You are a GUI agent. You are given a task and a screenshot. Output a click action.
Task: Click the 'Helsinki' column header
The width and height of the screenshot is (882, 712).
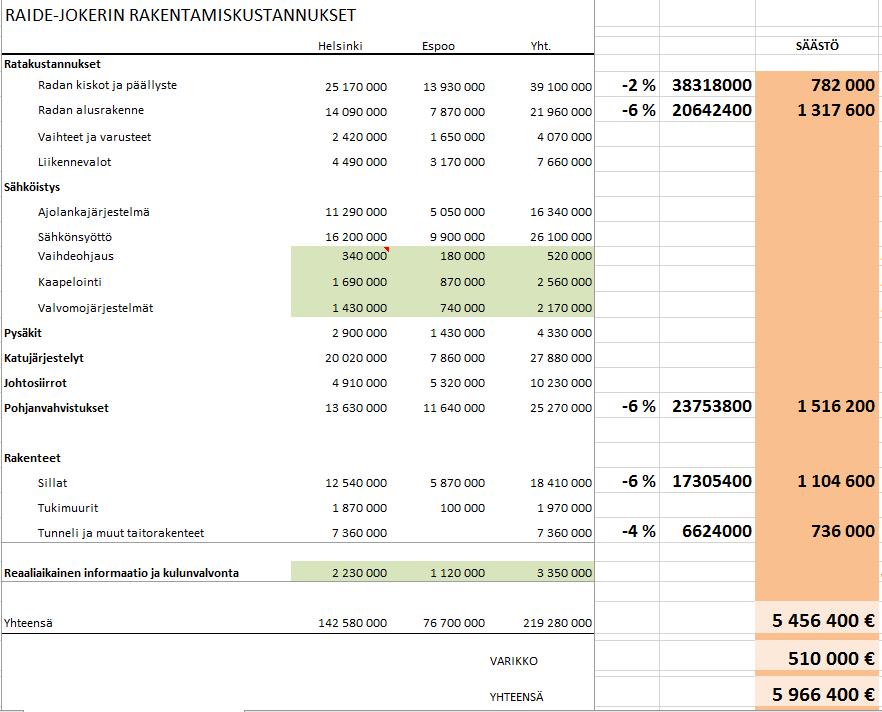(x=340, y=46)
